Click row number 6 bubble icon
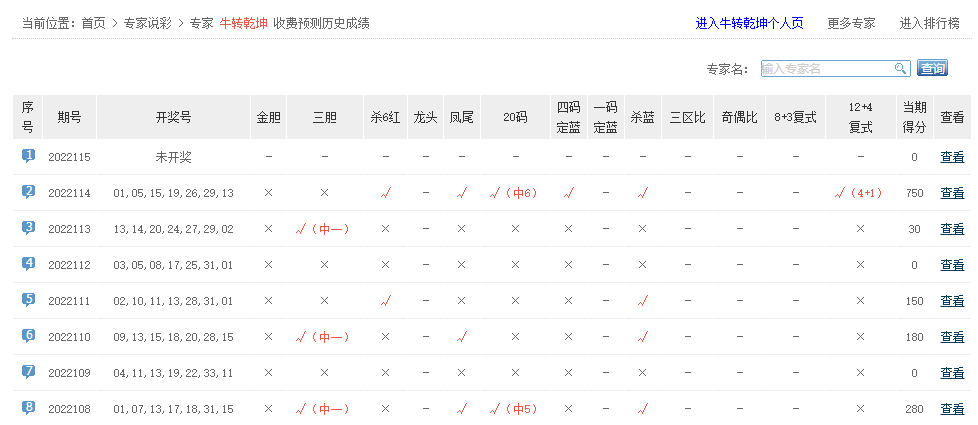 (x=28, y=336)
